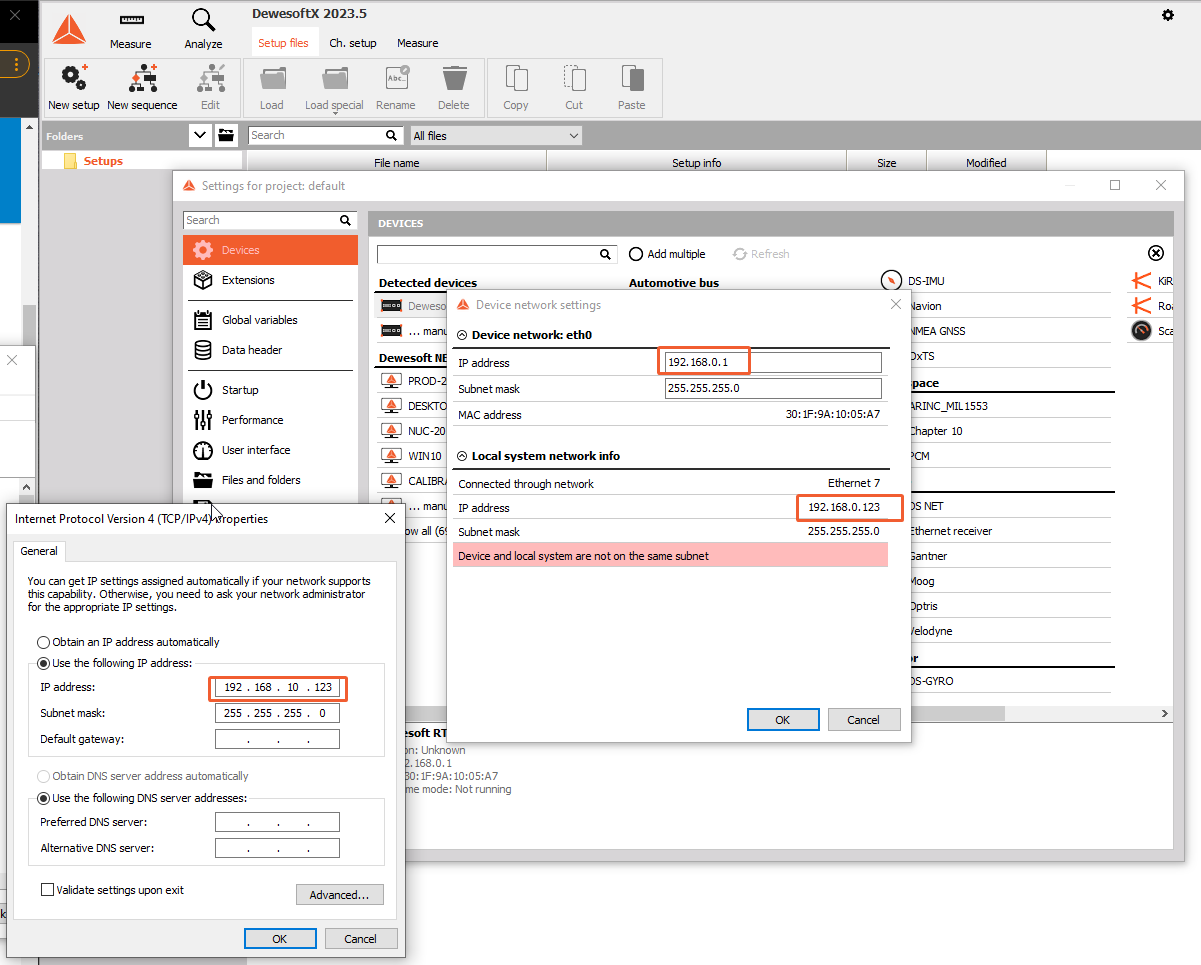Viewport: 1201px width, 965px height.
Task: Click the settings Search box
Action: pyautogui.click(x=269, y=220)
